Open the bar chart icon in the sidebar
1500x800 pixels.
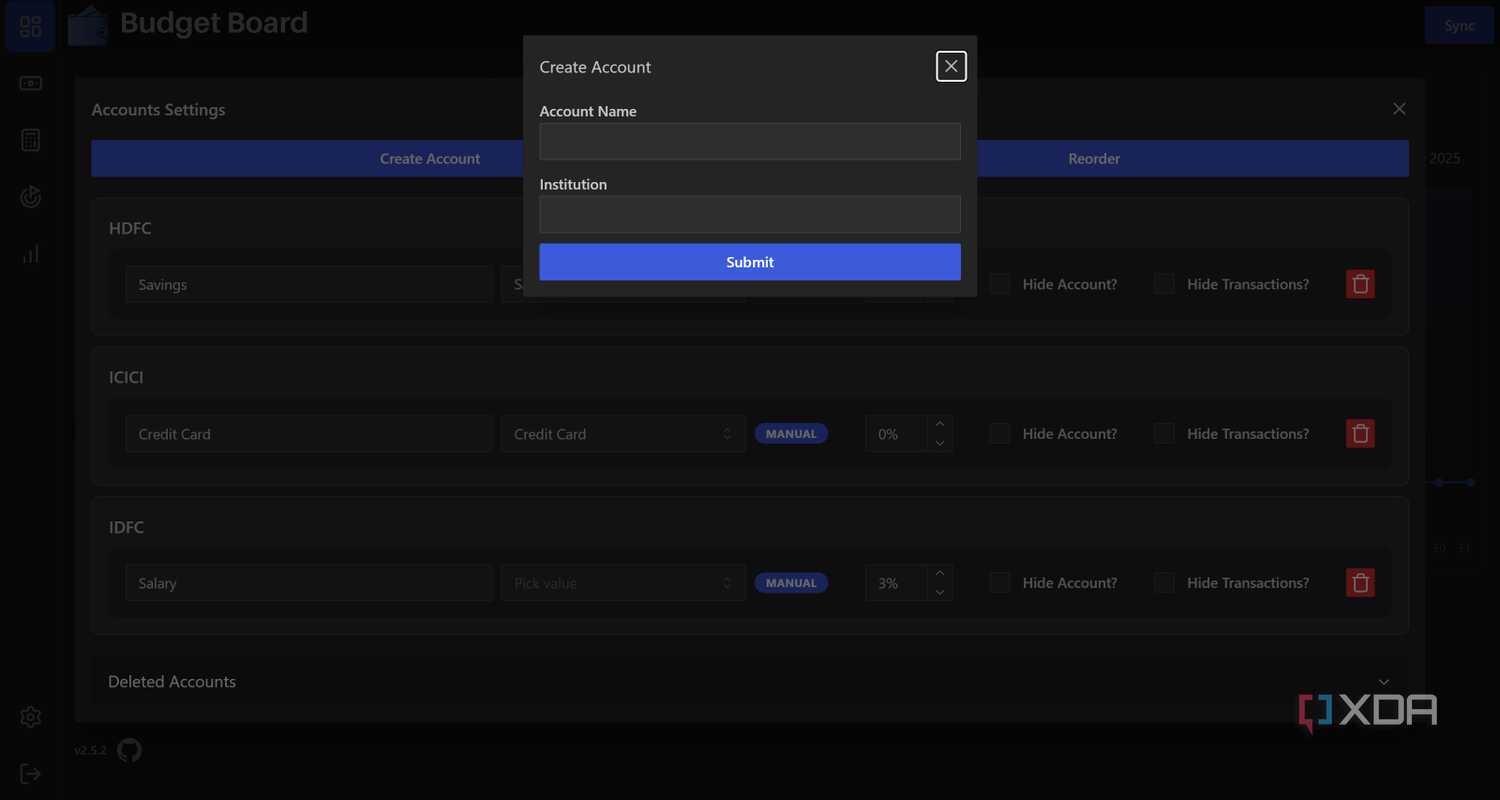30,254
